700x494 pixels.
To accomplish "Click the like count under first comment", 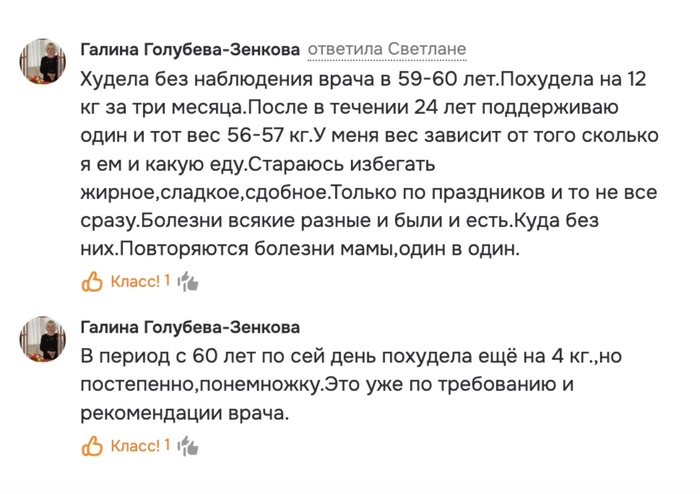I will pos(167,281).
